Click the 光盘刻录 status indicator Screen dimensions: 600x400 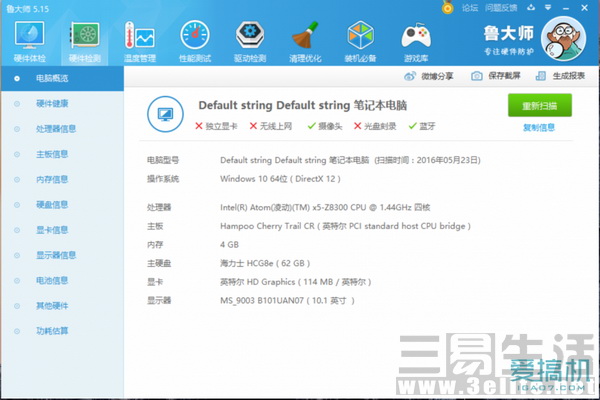point(375,126)
